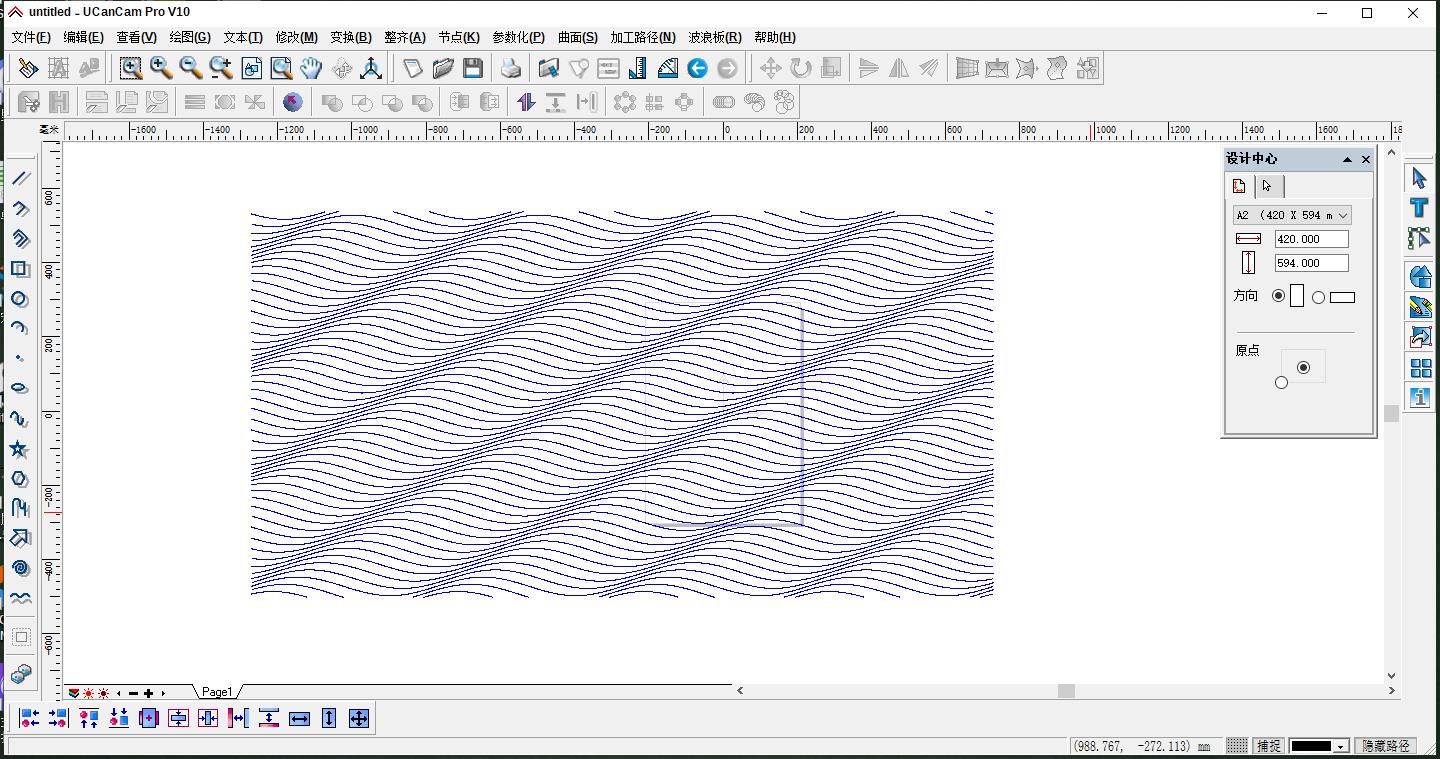Image resolution: width=1440 pixels, height=759 pixels.
Task: Select the line drawing tool in left toolbar
Action: pyautogui.click(x=20, y=178)
